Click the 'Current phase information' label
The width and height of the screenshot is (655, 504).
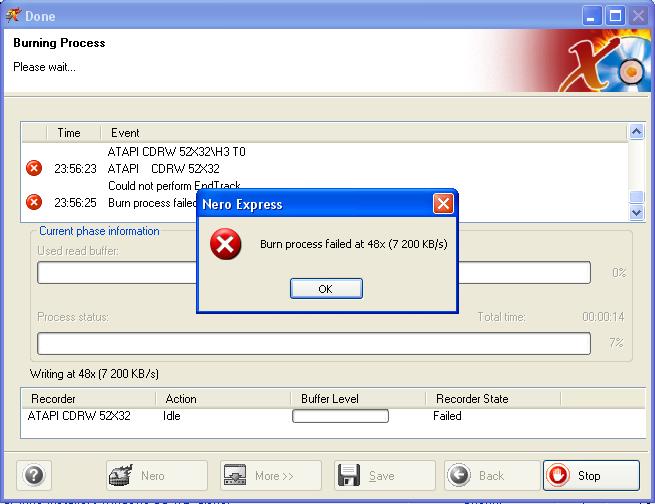(99, 231)
